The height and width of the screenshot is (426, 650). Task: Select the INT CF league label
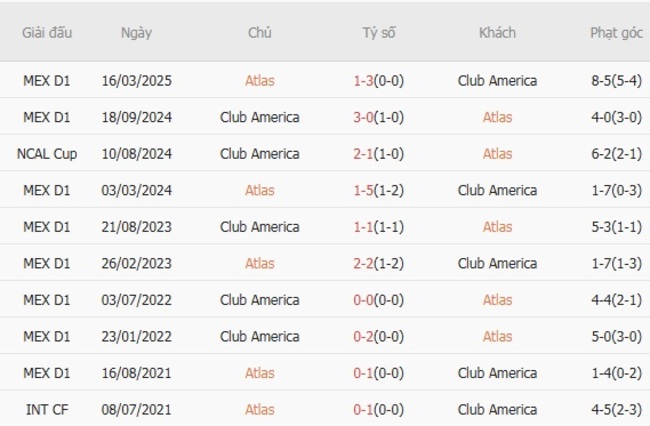pos(46,409)
